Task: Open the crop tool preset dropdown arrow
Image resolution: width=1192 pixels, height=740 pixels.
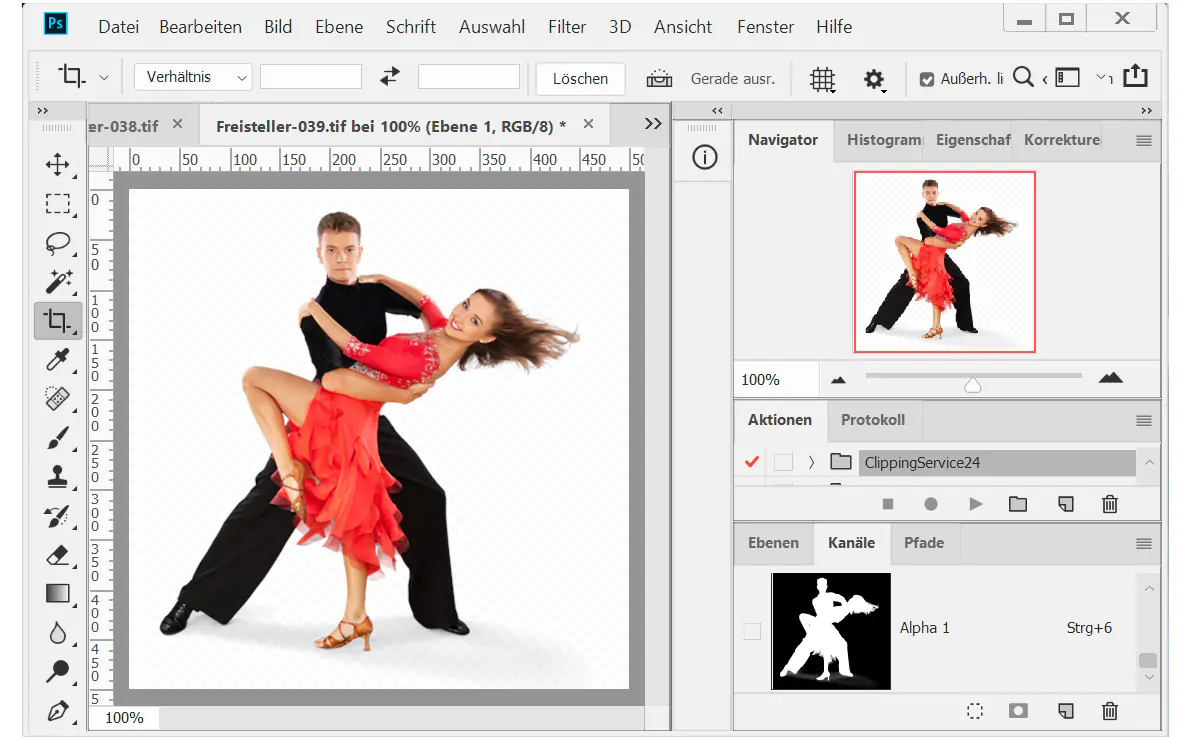Action: [x=103, y=76]
